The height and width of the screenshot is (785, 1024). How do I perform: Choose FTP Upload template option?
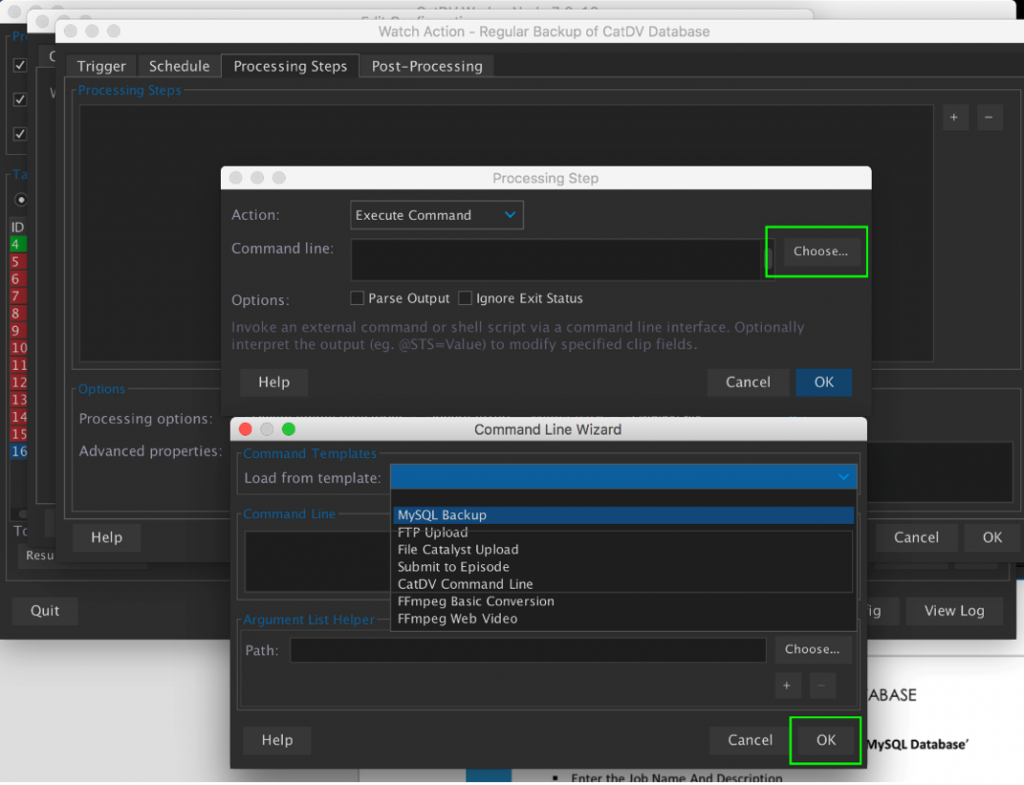(432, 532)
